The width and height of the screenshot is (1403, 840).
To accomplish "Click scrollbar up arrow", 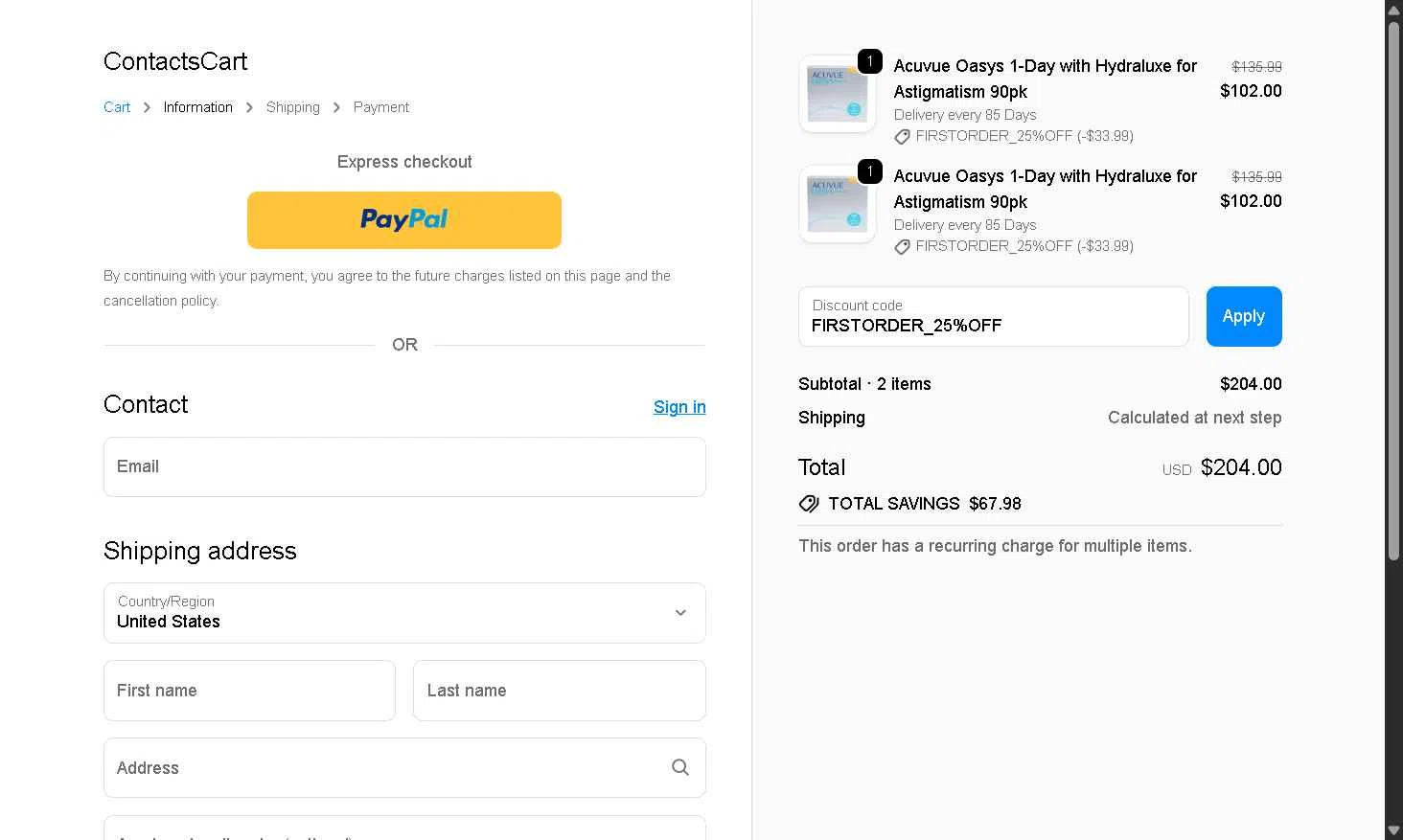I will click(x=1393, y=9).
